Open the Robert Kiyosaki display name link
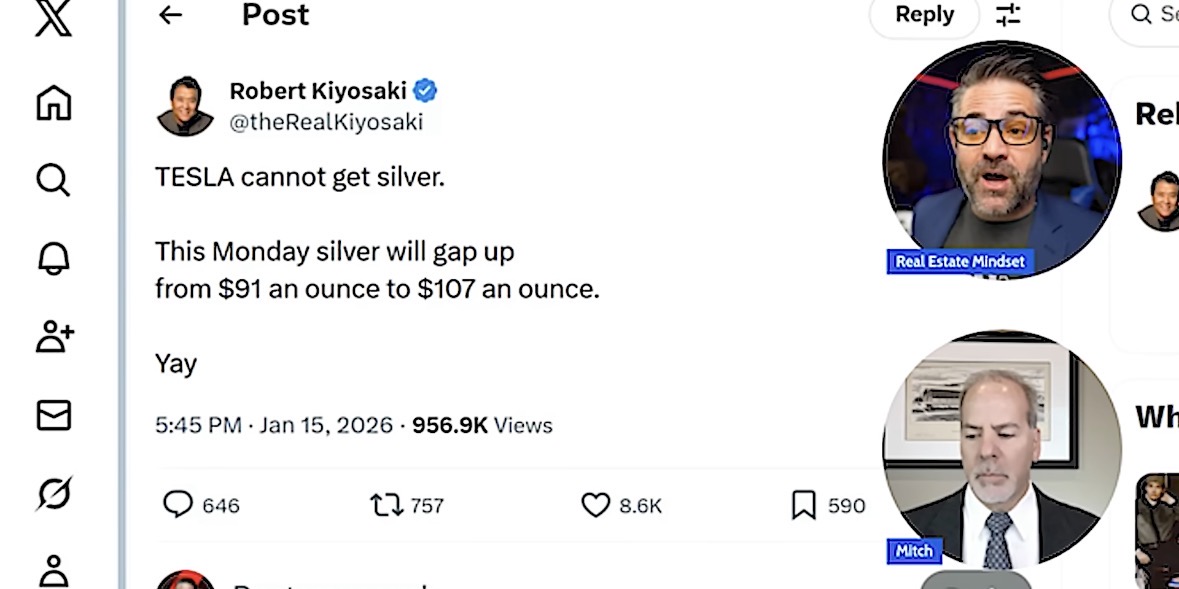This screenshot has width=1179, height=589. (x=318, y=91)
